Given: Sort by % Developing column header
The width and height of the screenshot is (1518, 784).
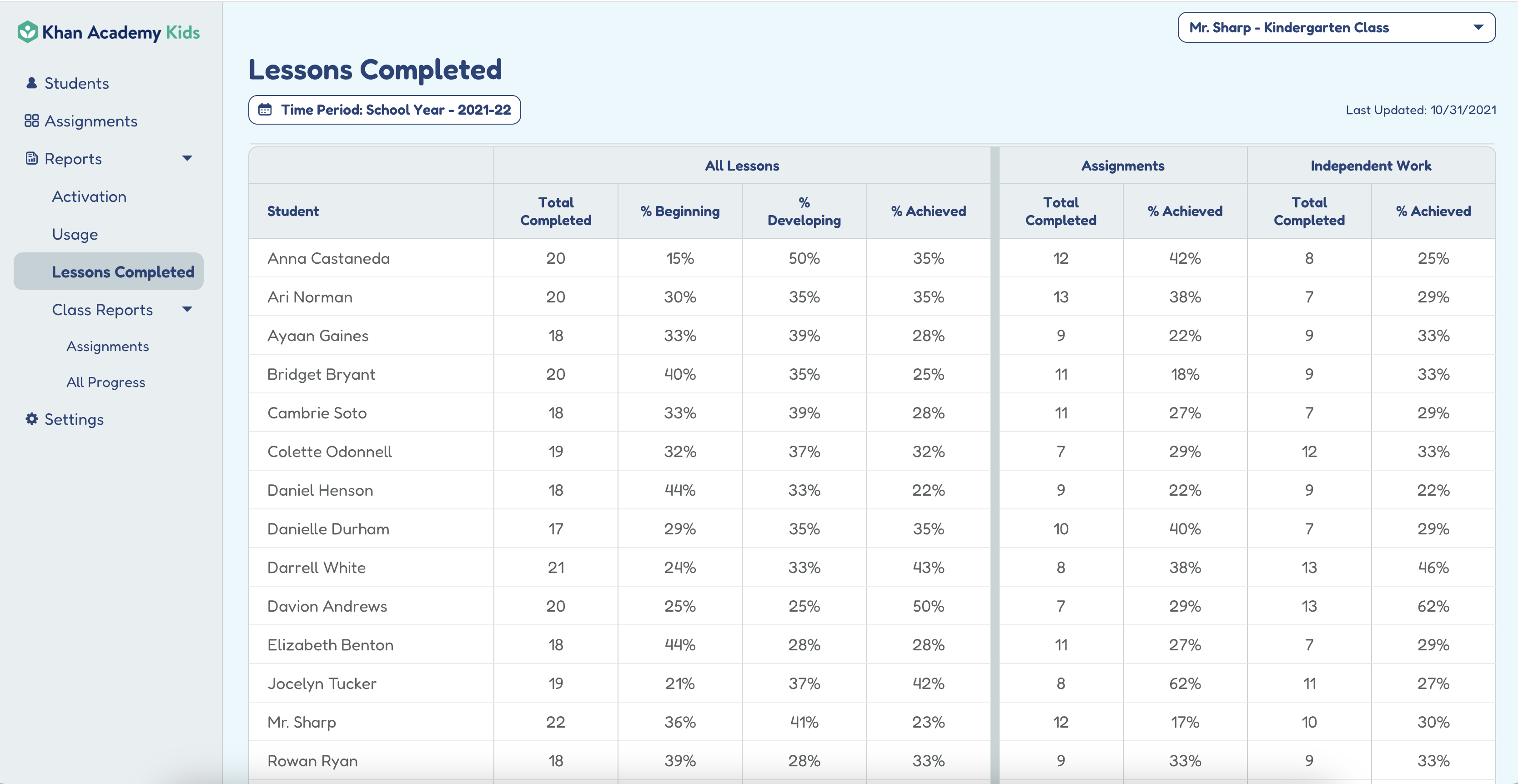Looking at the screenshot, I should (804, 211).
